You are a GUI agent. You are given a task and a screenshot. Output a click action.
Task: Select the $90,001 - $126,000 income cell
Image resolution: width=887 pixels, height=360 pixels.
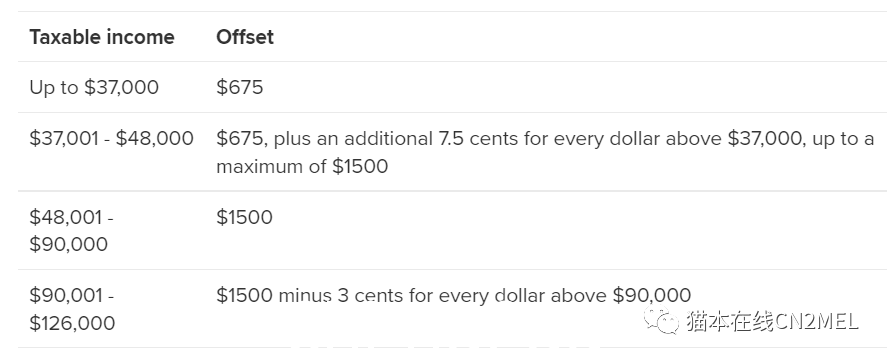72,309
